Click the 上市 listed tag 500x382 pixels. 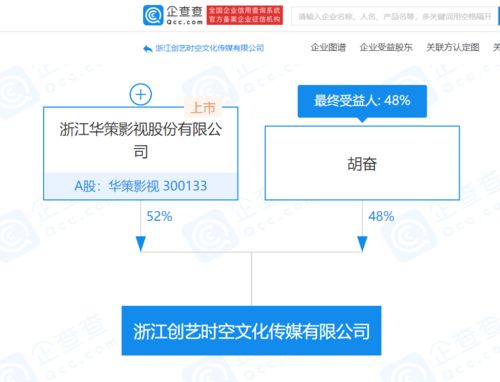[x=203, y=107]
